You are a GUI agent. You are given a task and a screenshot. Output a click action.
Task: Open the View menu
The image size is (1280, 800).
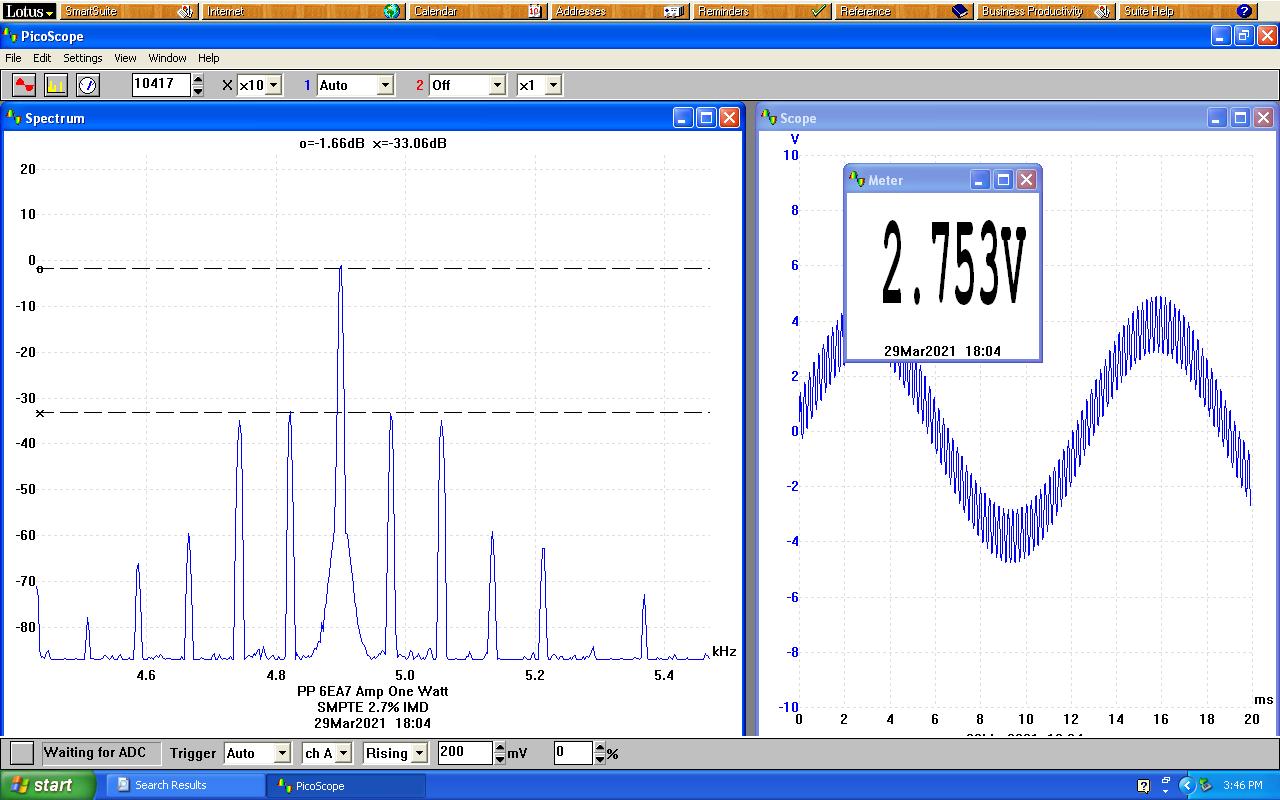coord(125,58)
